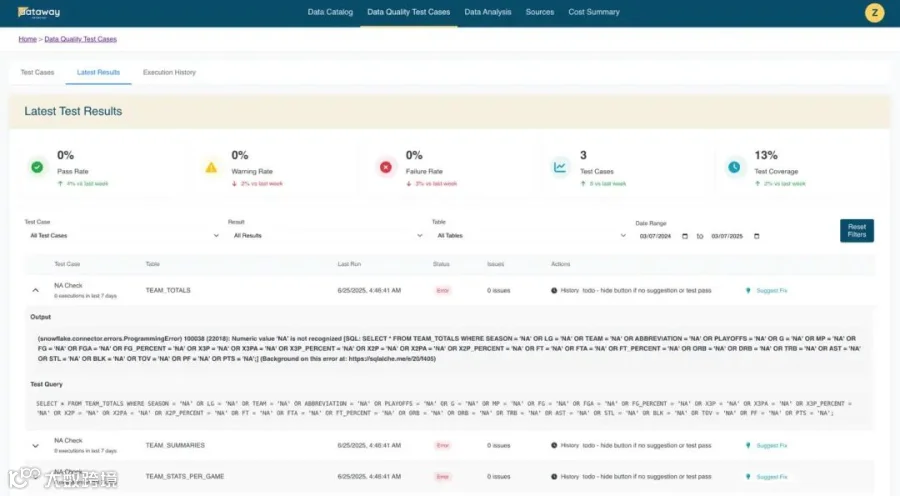The image size is (900, 496).
Task: Open calendar picker for end date 03/07/2025
Action: 756,236
